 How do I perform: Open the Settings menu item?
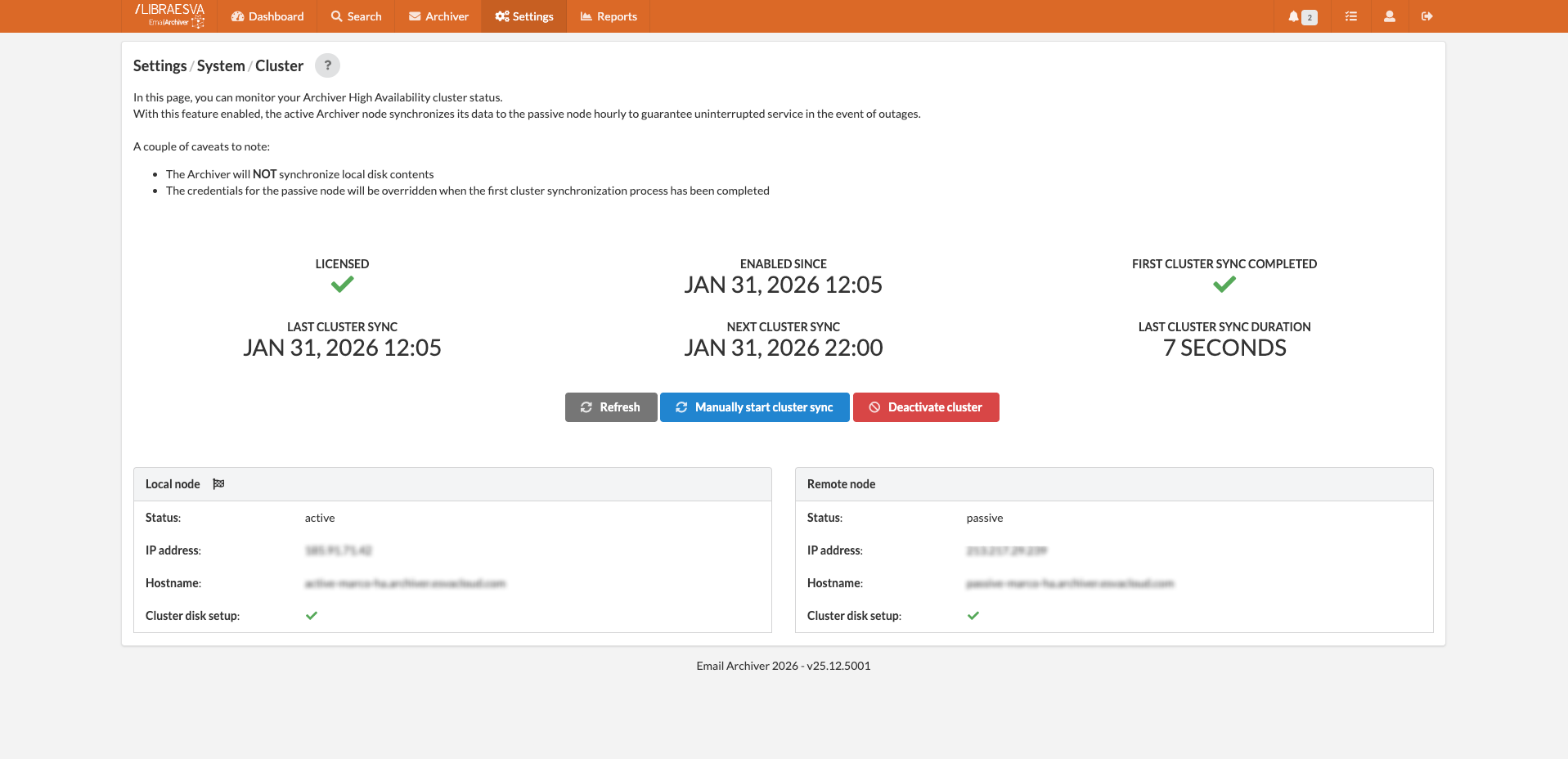click(x=524, y=16)
